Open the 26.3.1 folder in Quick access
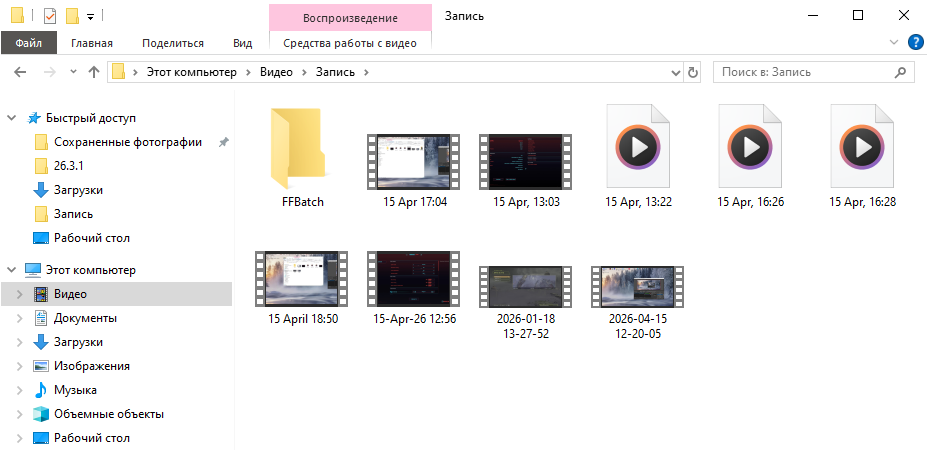The width and height of the screenshot is (928, 450). tap(69, 166)
